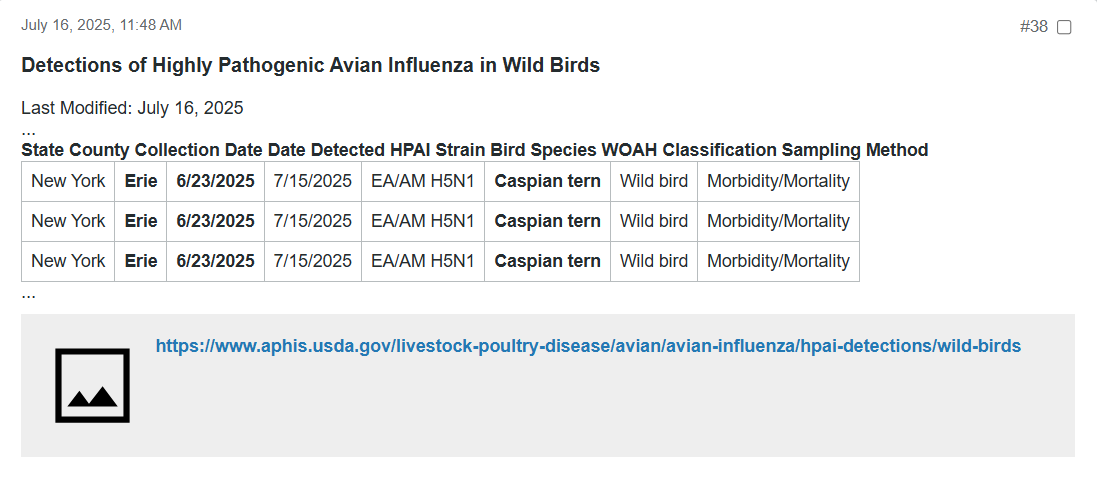This screenshot has width=1097, height=485.
Task: Select the 7/15/2025 cell in the second row
Action: coord(313,221)
